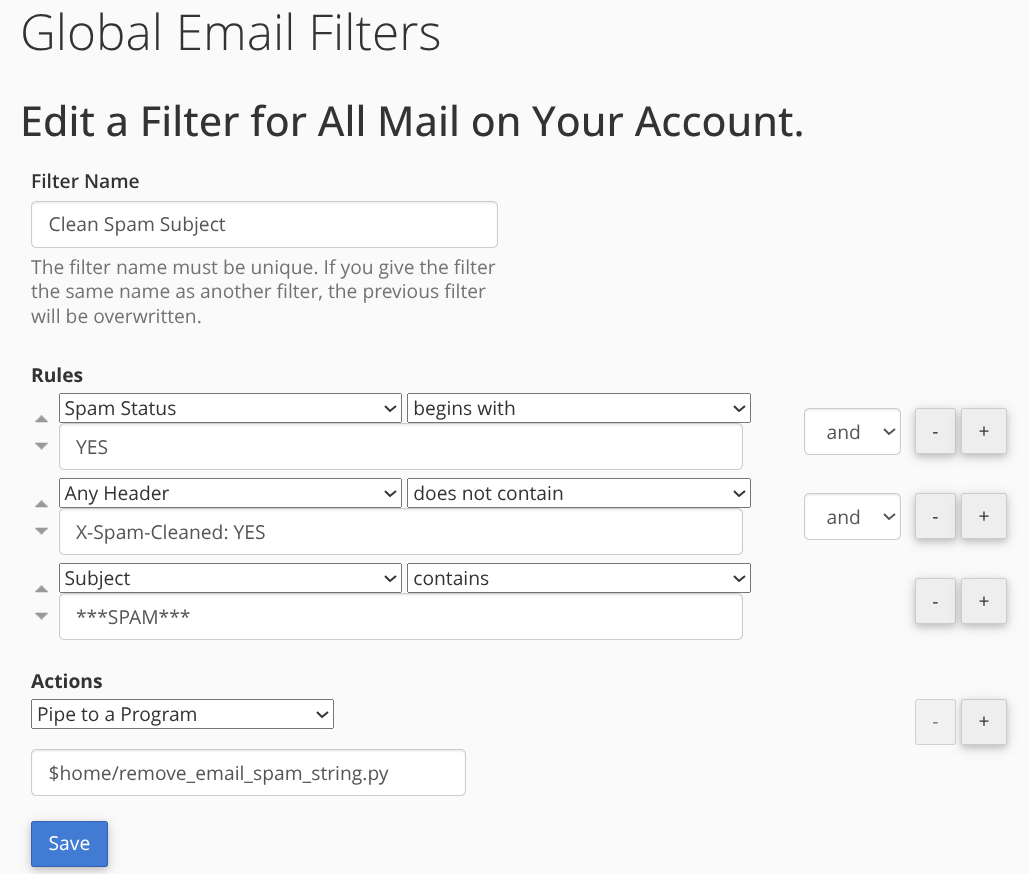This screenshot has width=1029, height=874.
Task: Add another action with plus button
Action: point(984,722)
